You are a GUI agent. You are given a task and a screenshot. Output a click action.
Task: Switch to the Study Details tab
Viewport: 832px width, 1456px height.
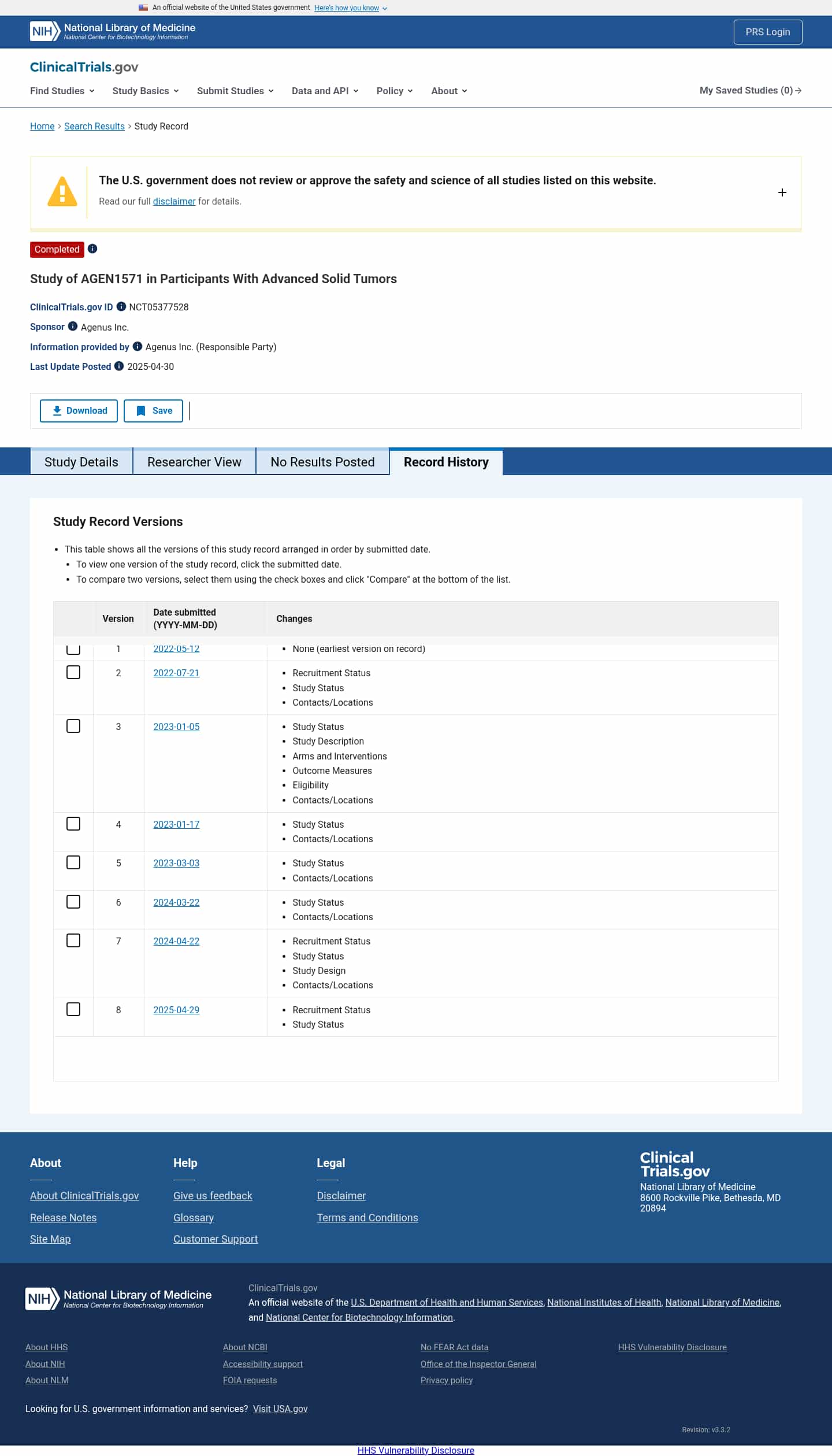(81, 462)
